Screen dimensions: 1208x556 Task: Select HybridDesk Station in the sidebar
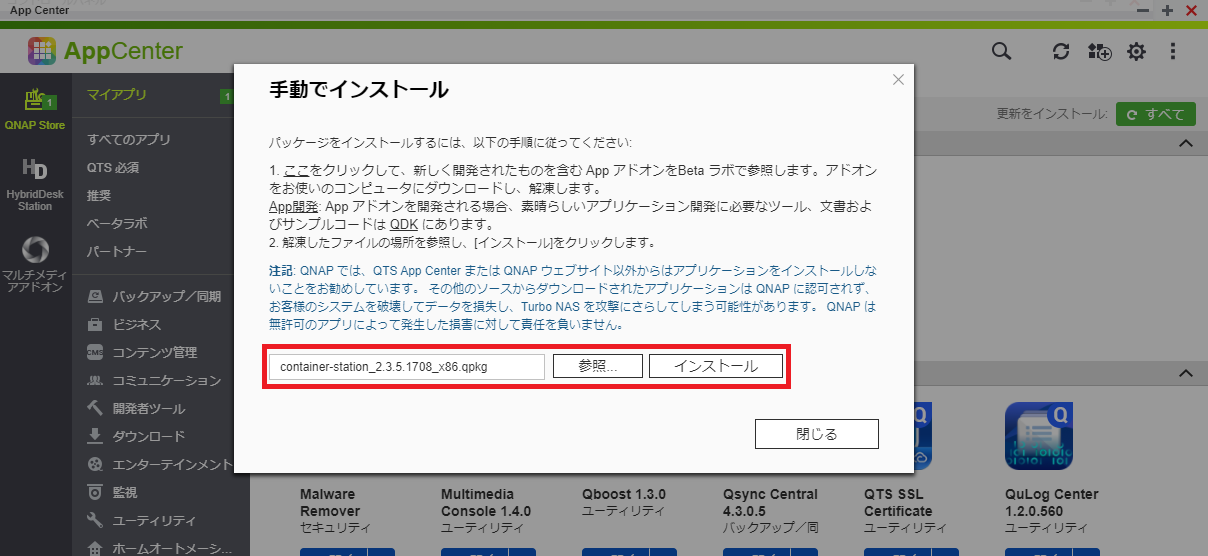(35, 185)
